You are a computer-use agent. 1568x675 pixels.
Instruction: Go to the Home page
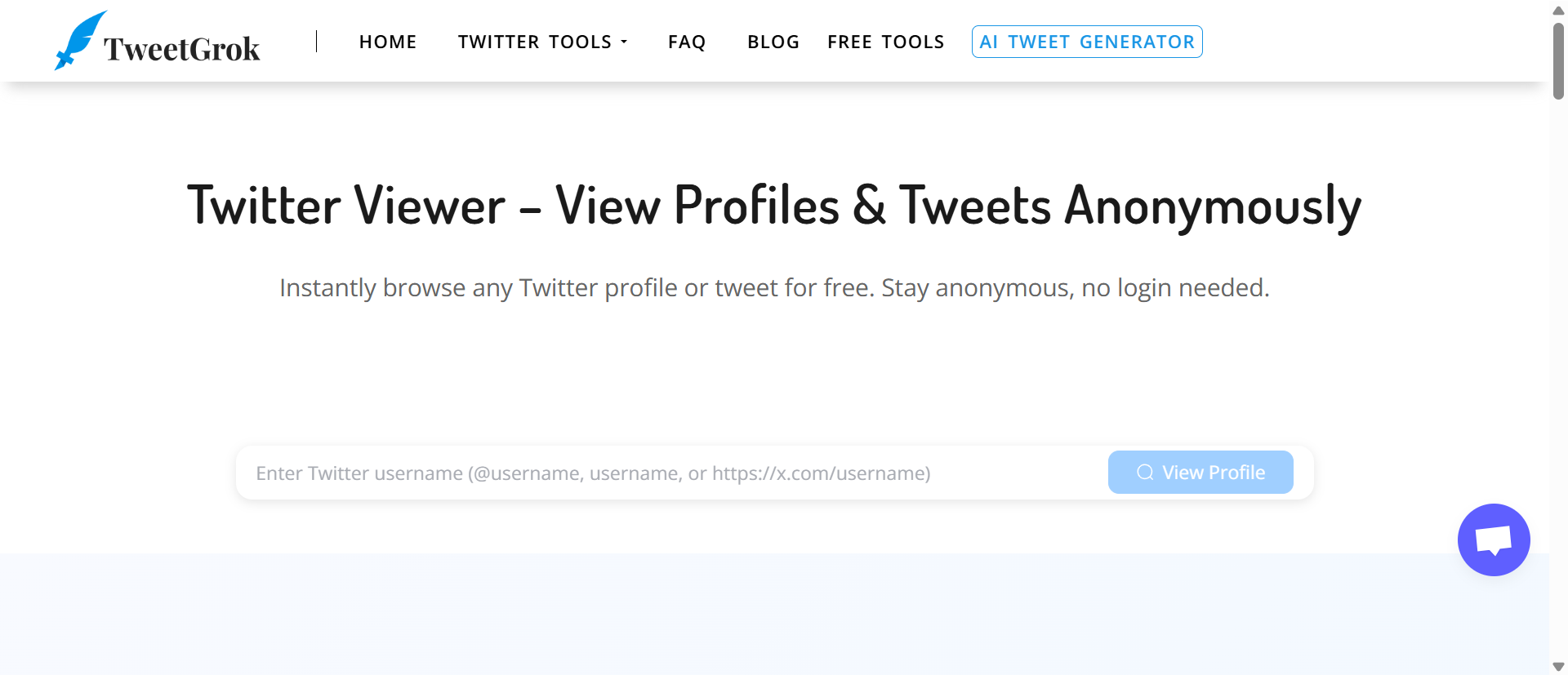click(x=388, y=42)
